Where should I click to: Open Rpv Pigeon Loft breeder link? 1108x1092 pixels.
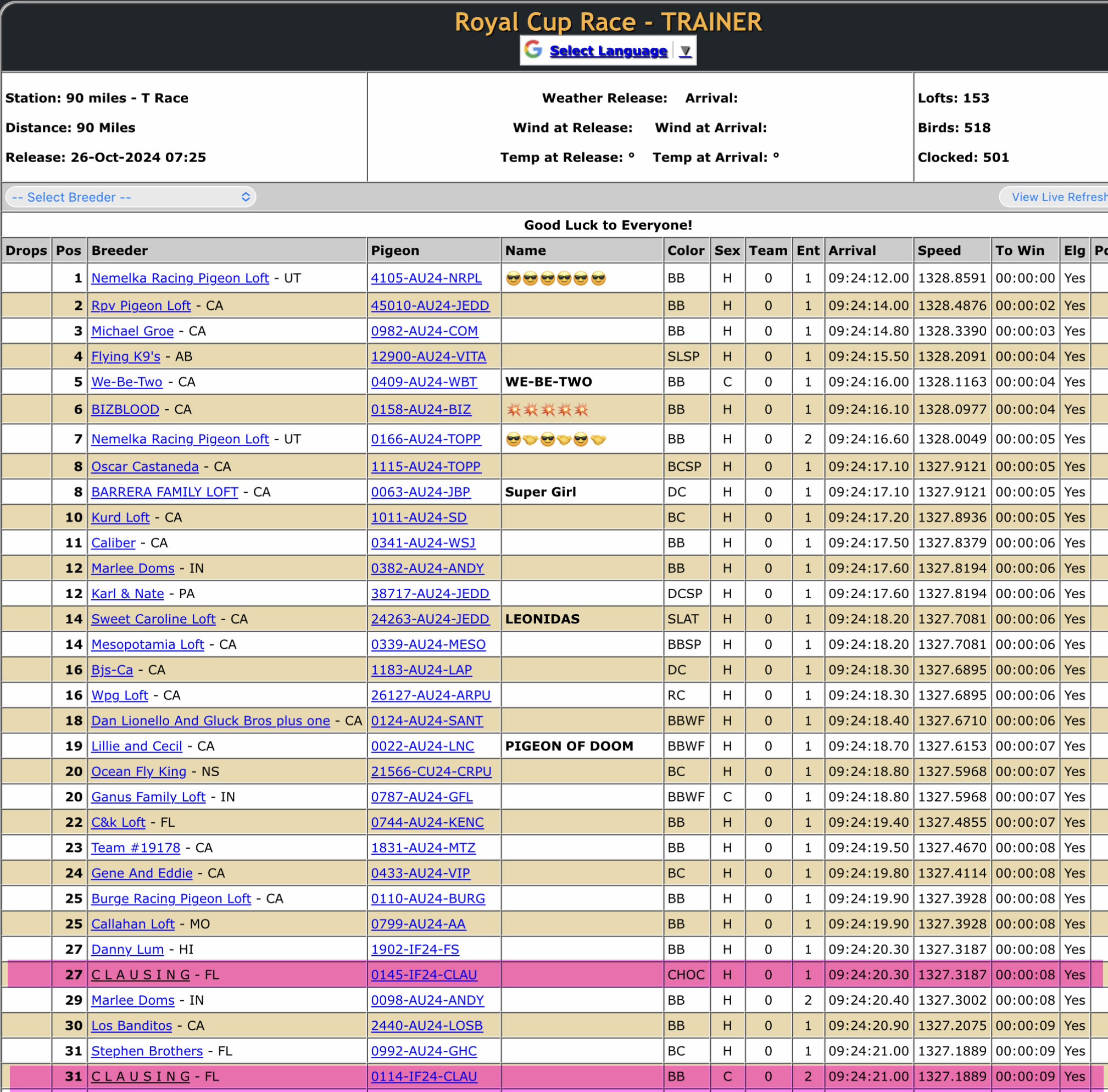(x=141, y=306)
